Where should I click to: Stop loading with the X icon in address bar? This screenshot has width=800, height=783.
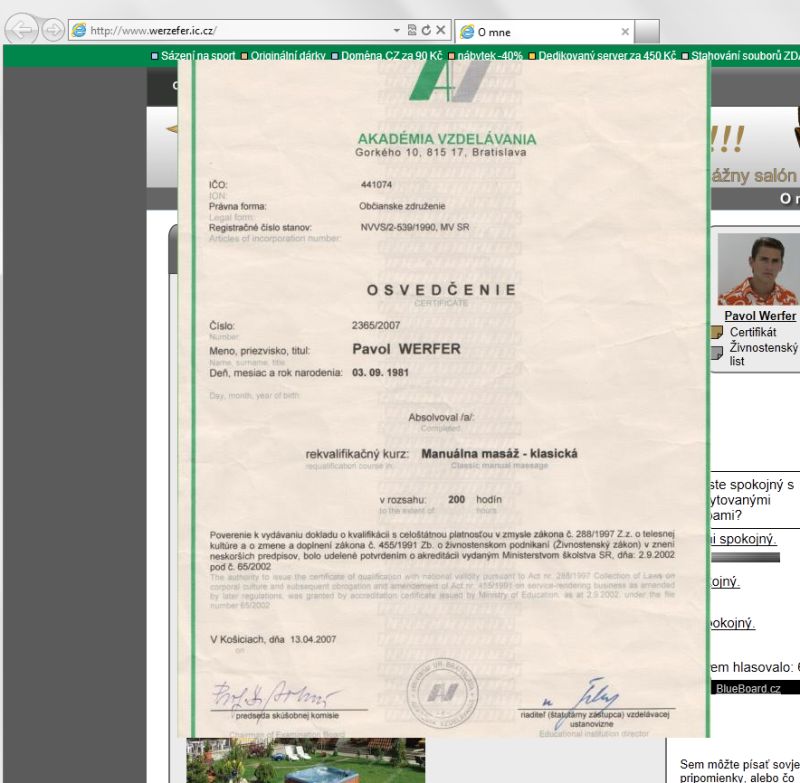[x=441, y=30]
